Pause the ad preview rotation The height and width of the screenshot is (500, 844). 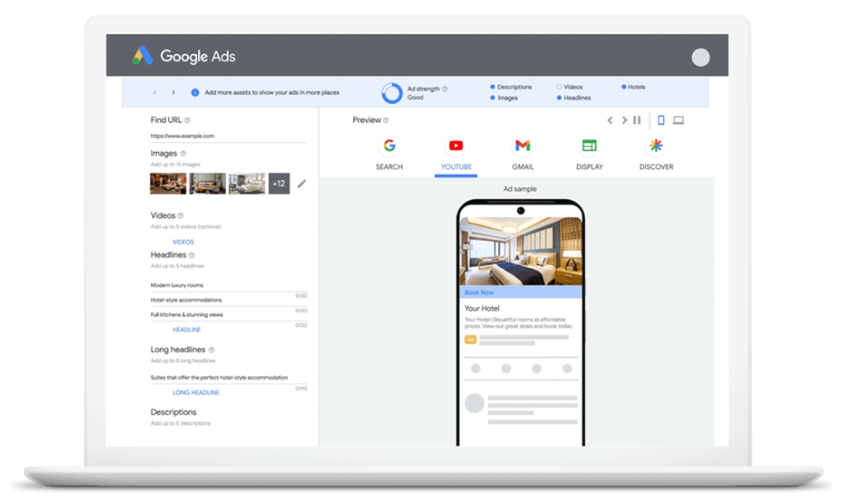point(638,120)
